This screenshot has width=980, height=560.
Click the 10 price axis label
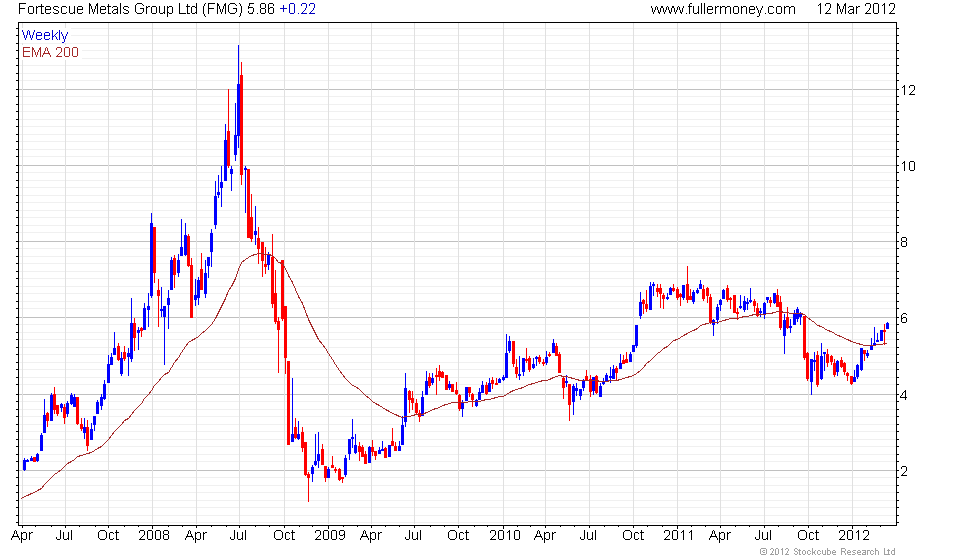click(x=908, y=166)
